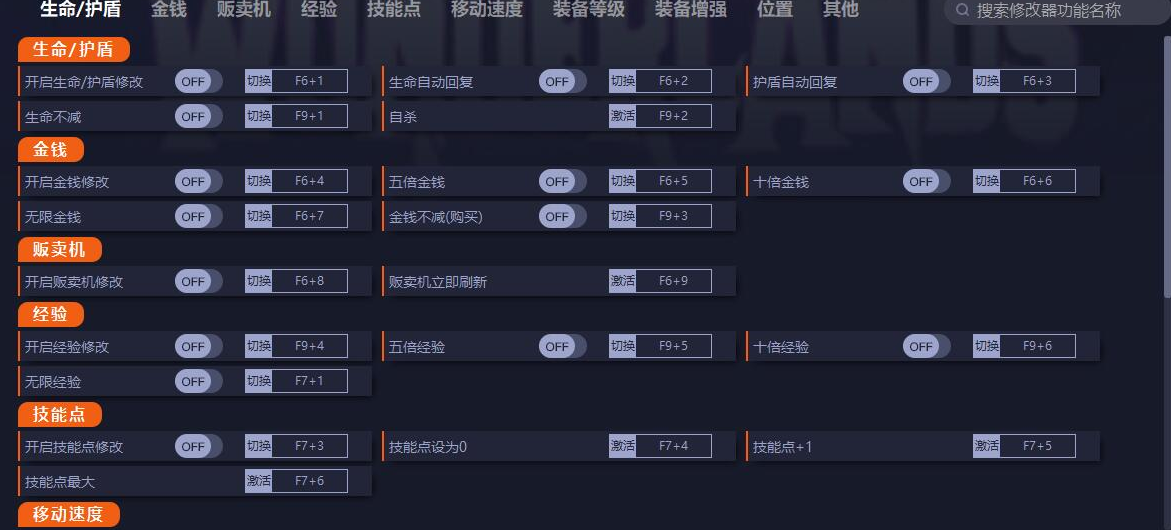This screenshot has height=530, width=1171.
Task: Open the 贩卖机 tab
Action: click(x=244, y=10)
